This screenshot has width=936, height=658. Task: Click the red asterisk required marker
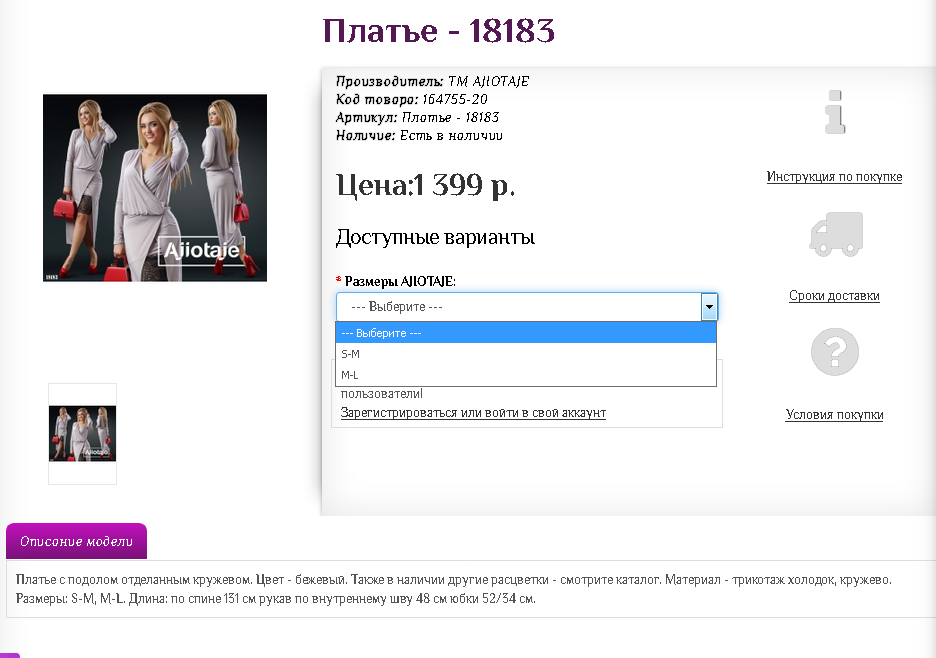338,281
